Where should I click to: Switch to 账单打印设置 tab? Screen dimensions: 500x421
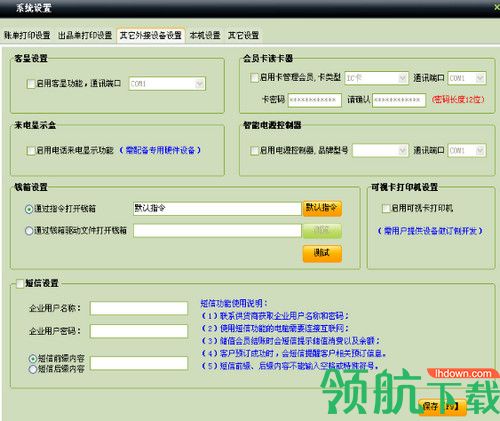pyautogui.click(x=27, y=35)
